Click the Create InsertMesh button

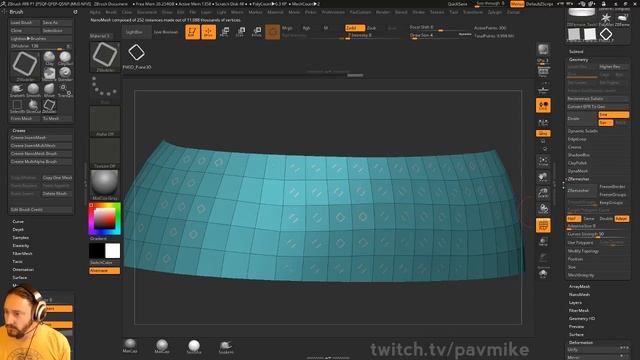tap(41, 138)
